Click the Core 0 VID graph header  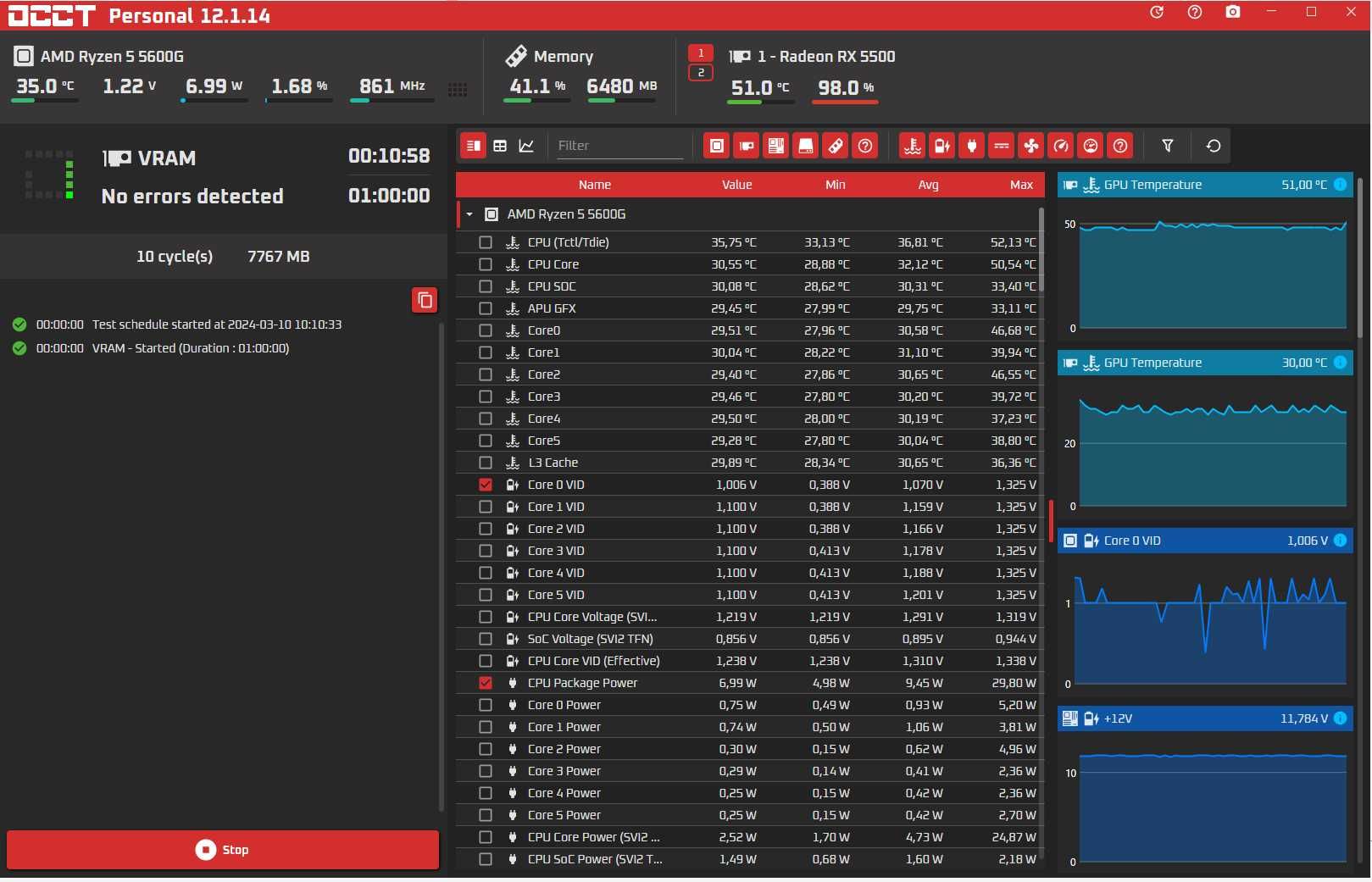click(1205, 541)
